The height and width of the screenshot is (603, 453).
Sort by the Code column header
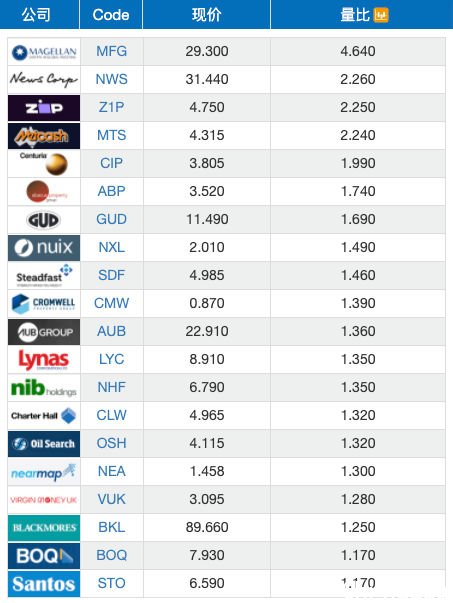[x=111, y=15]
